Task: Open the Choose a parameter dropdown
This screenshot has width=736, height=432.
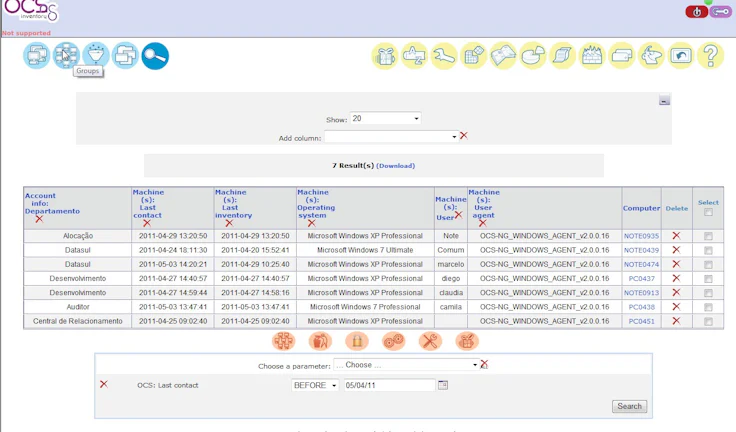Action: [x=406, y=365]
